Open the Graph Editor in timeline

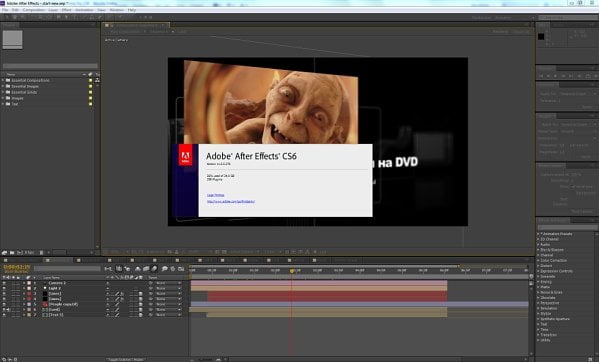pos(181,269)
